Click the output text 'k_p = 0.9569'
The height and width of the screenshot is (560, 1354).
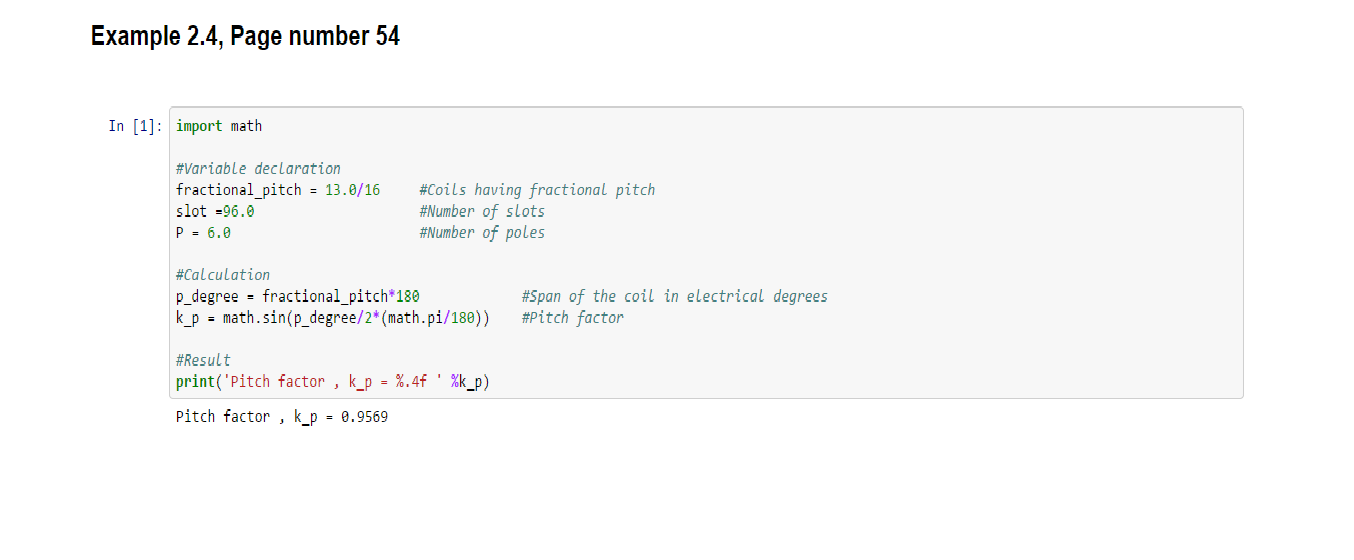340,417
